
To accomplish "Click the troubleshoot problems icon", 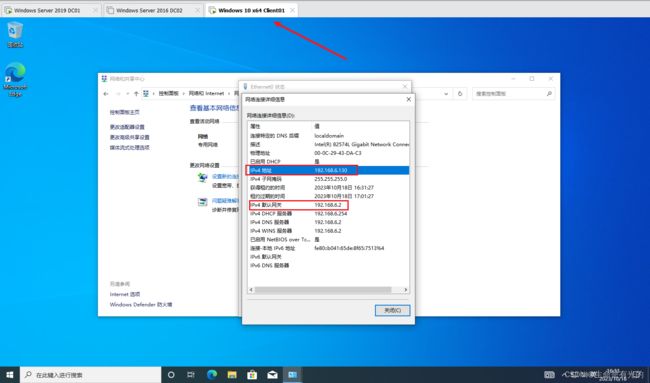I will 202,202.
